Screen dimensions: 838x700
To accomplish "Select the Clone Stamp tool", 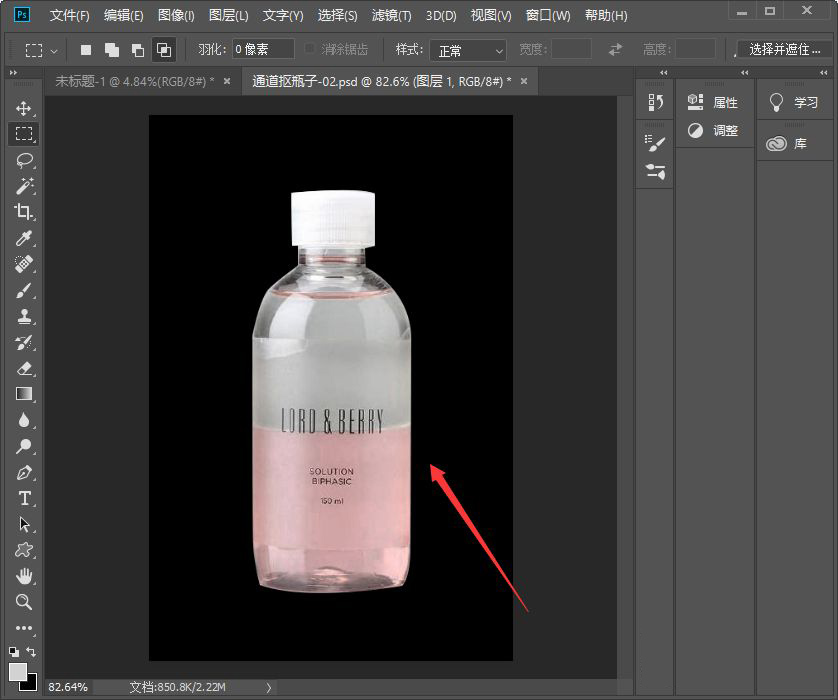I will click(24, 316).
